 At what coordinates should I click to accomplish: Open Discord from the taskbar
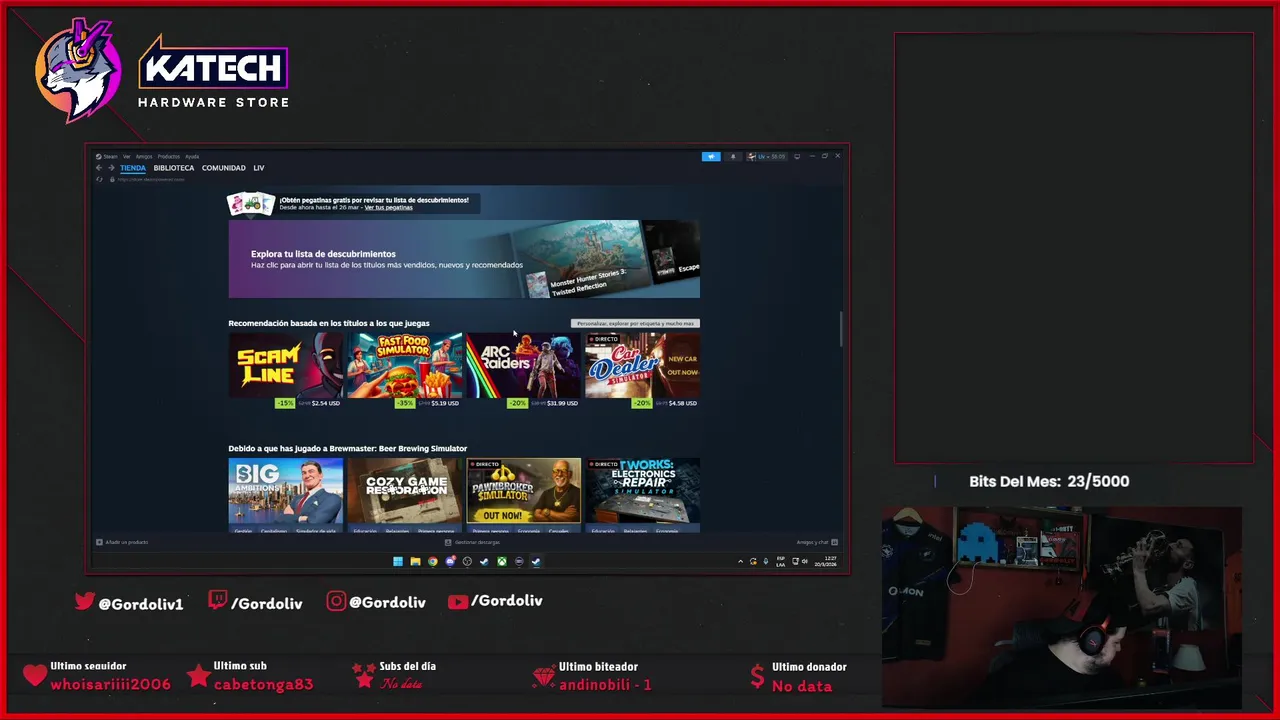click(x=450, y=561)
